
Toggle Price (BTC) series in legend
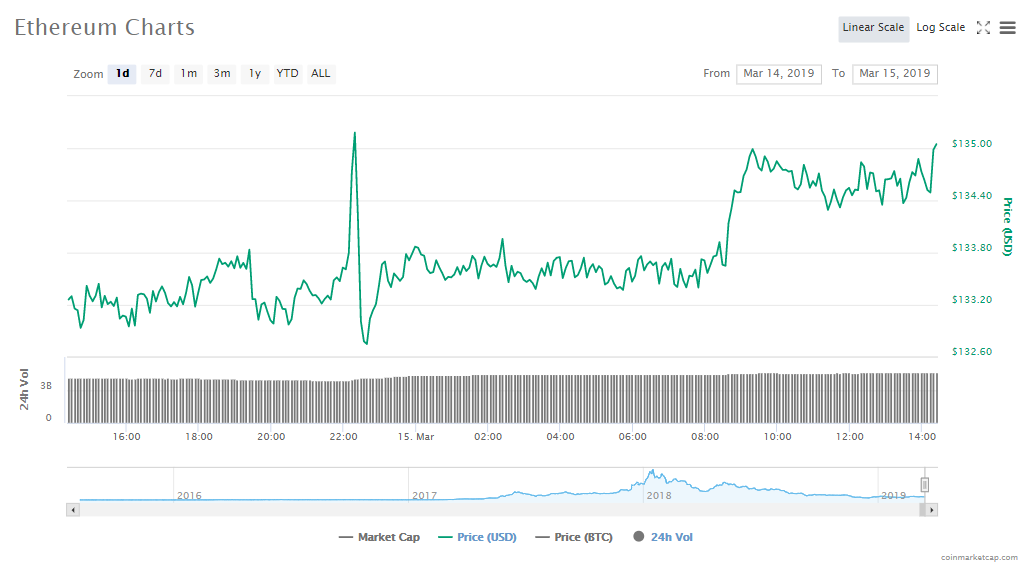coord(574,537)
